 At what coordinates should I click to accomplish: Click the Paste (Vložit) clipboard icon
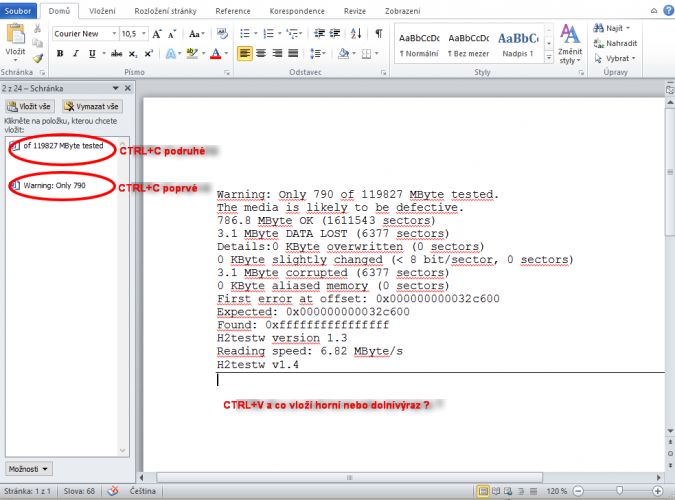click(15, 35)
